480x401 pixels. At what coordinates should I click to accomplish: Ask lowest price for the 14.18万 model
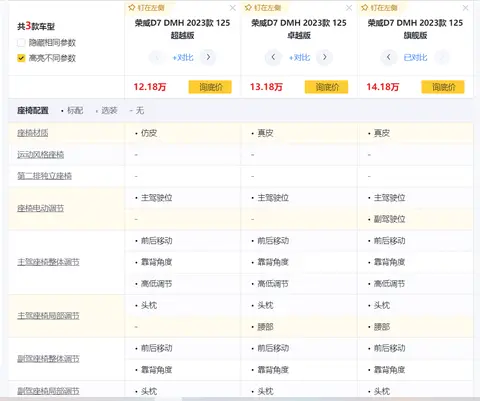click(x=443, y=87)
